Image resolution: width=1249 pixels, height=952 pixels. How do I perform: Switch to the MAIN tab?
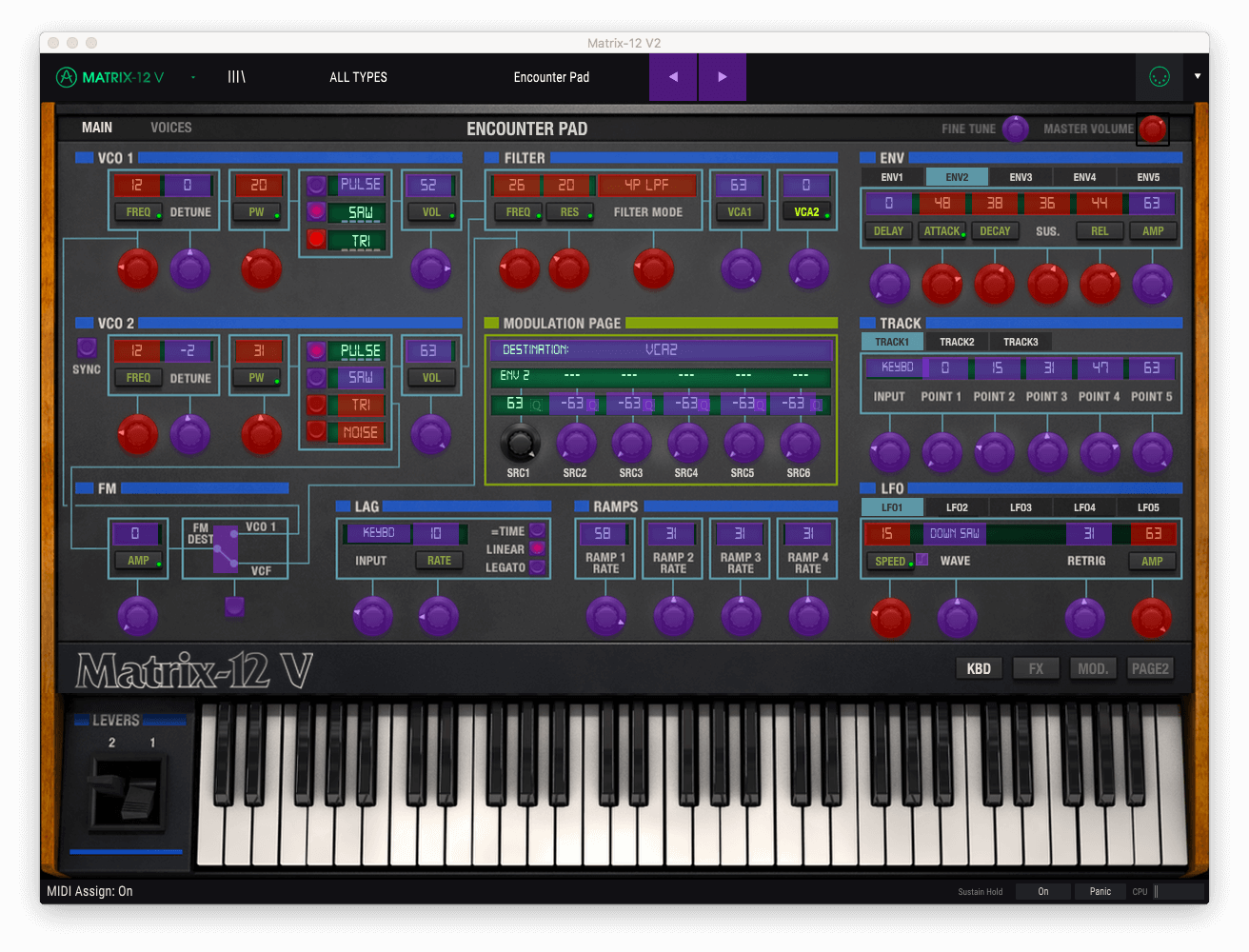pyautogui.click(x=97, y=128)
